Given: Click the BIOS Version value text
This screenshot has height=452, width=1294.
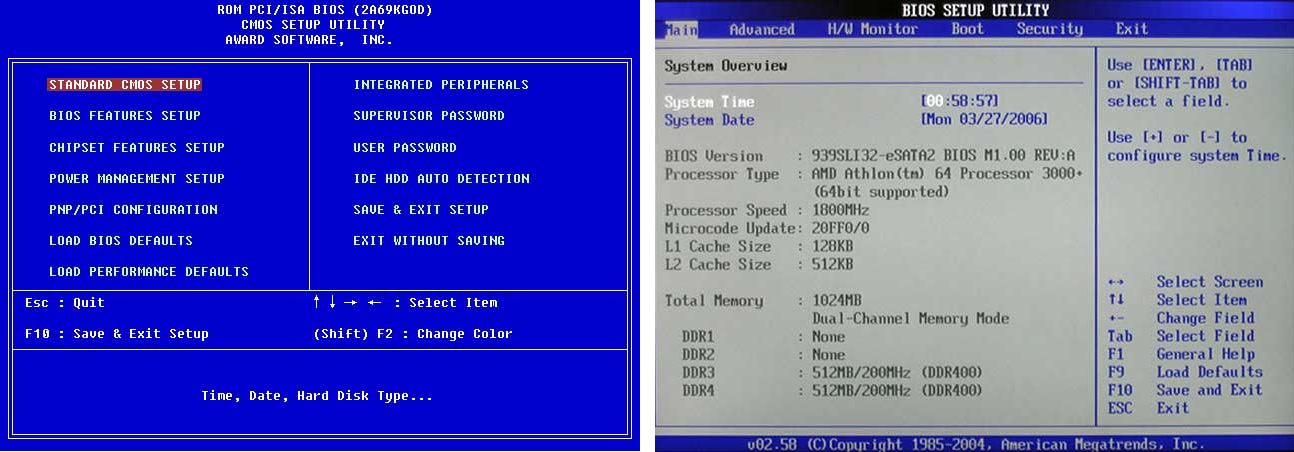Looking at the screenshot, I should pyautogui.click(x=943, y=156).
